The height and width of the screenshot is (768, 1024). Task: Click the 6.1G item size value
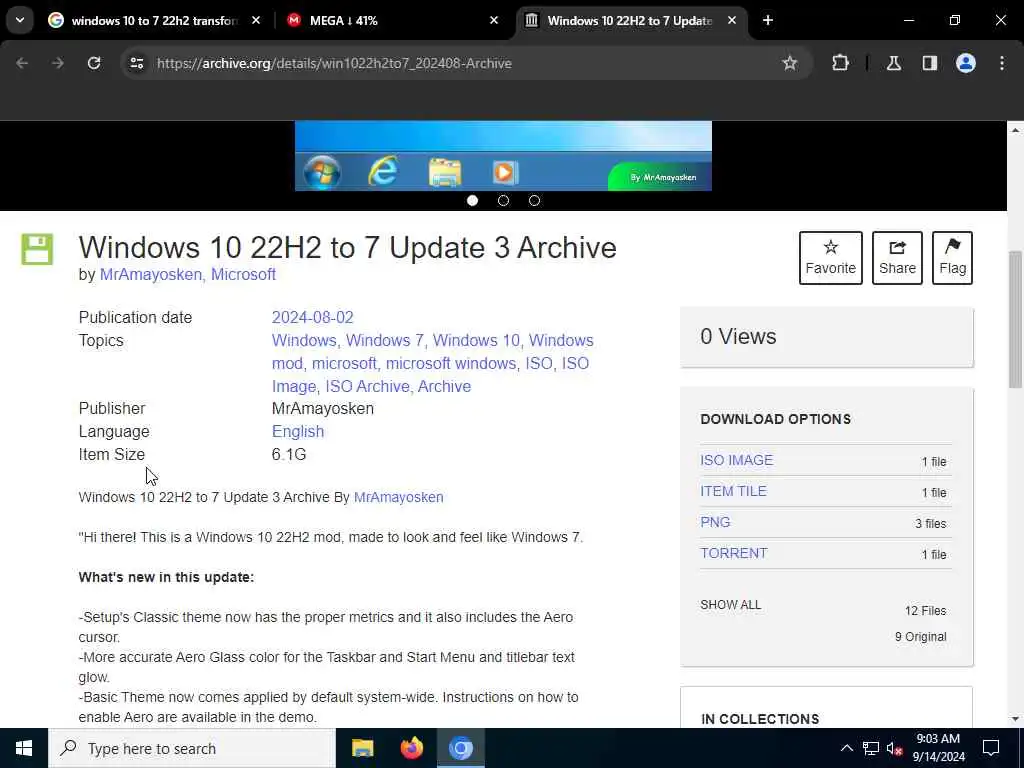289,455
